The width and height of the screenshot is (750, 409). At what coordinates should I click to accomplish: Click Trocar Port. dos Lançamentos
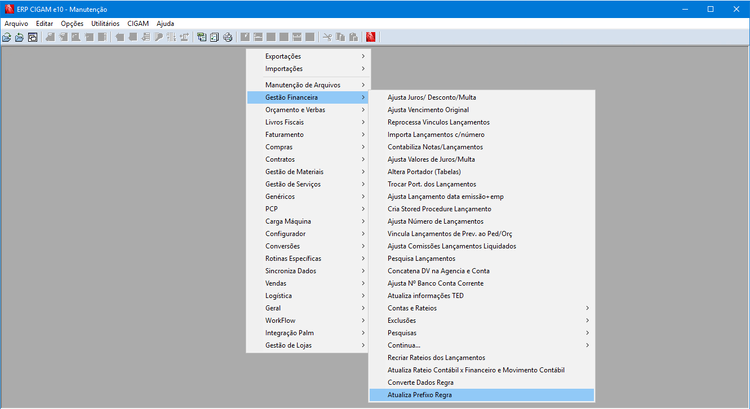(x=482, y=184)
